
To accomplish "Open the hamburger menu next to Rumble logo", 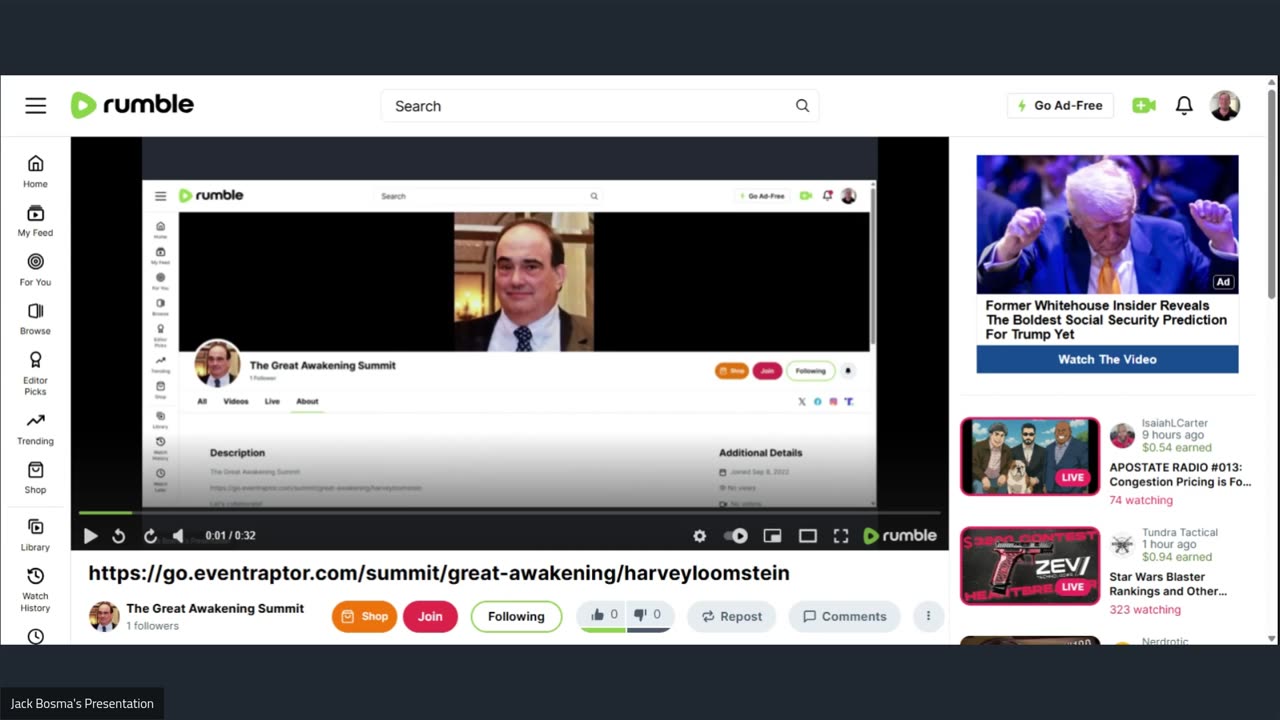I will (x=36, y=105).
